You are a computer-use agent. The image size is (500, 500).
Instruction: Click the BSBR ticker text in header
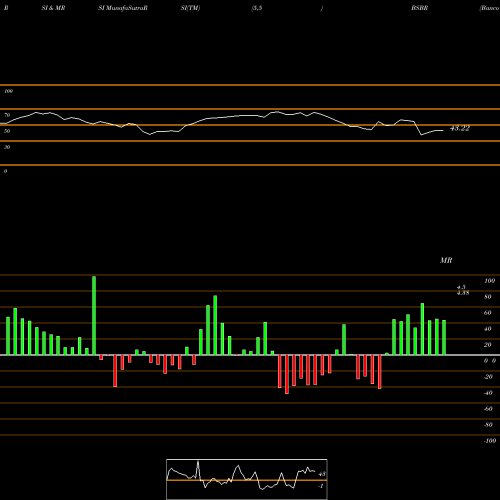coord(419,8)
